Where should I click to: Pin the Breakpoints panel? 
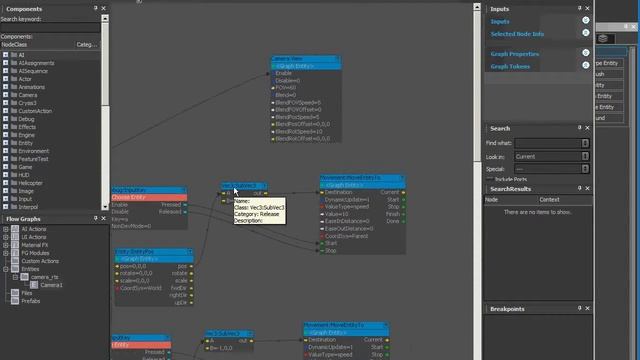[579, 308]
